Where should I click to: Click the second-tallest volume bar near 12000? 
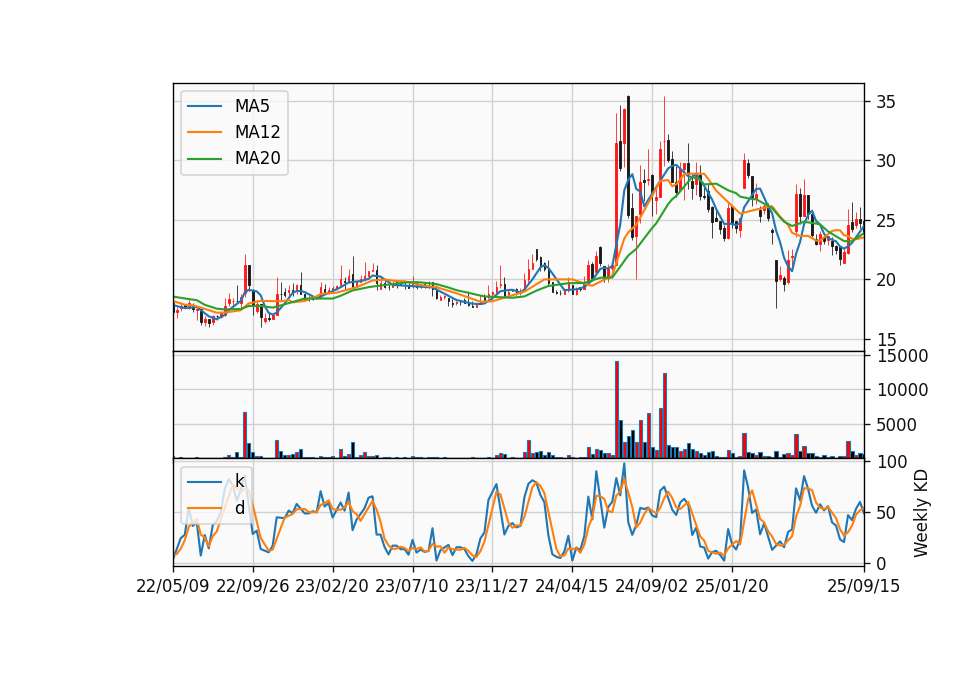pyautogui.click(x=664, y=416)
